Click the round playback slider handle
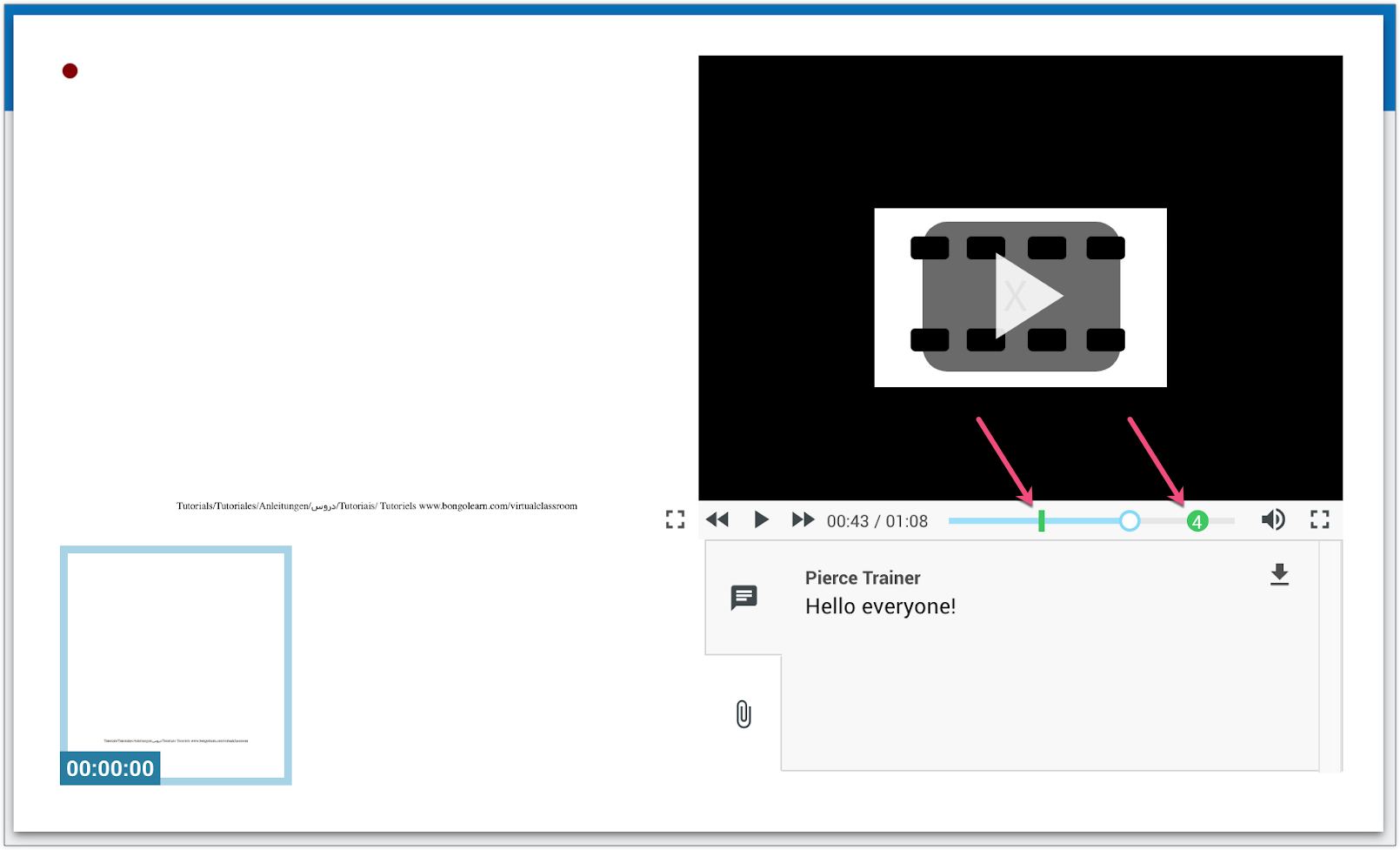 click(x=1129, y=521)
